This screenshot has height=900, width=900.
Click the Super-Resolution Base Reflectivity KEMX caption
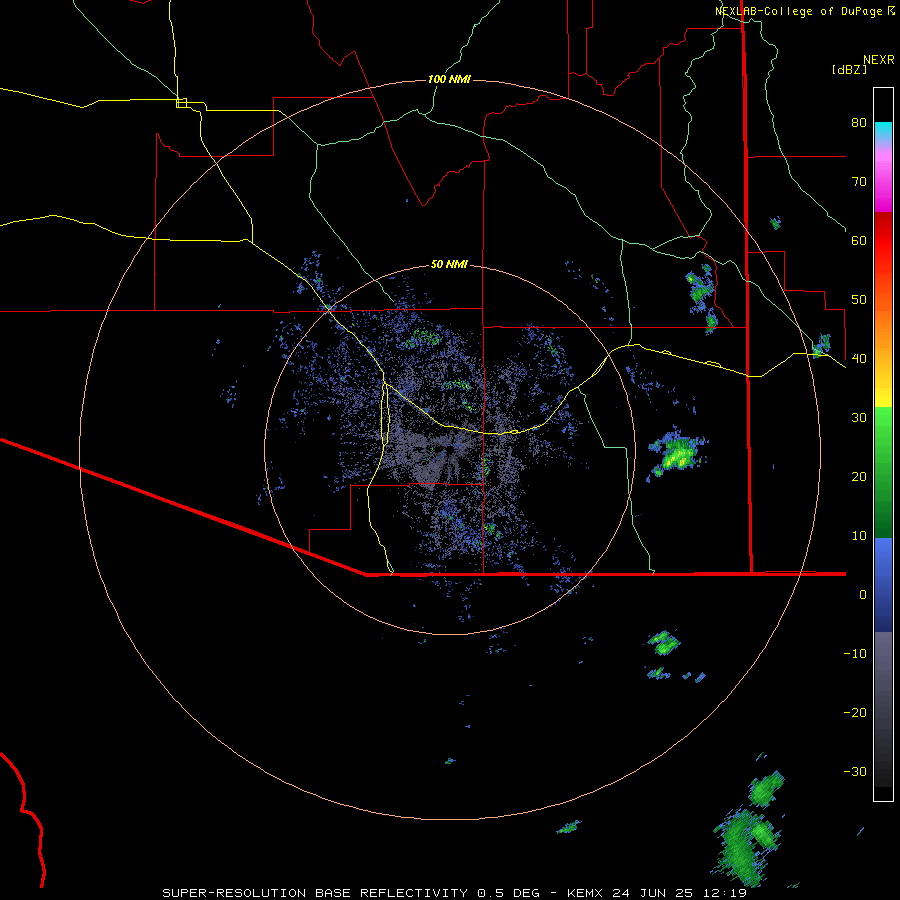click(x=454, y=893)
